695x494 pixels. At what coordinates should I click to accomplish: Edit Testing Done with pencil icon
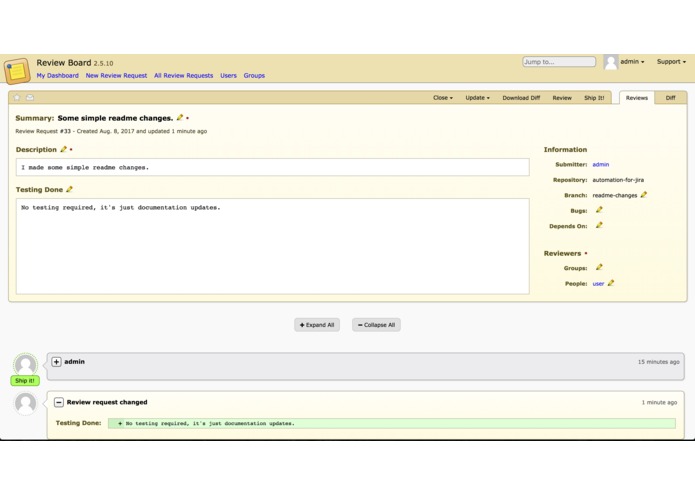click(x=69, y=189)
